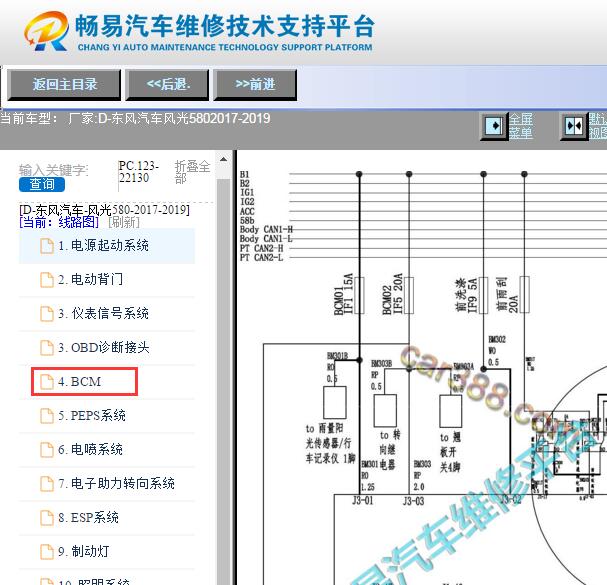607x585 pixels.
Task: Click the PT CAN2-L bus label
Action: tap(261, 257)
